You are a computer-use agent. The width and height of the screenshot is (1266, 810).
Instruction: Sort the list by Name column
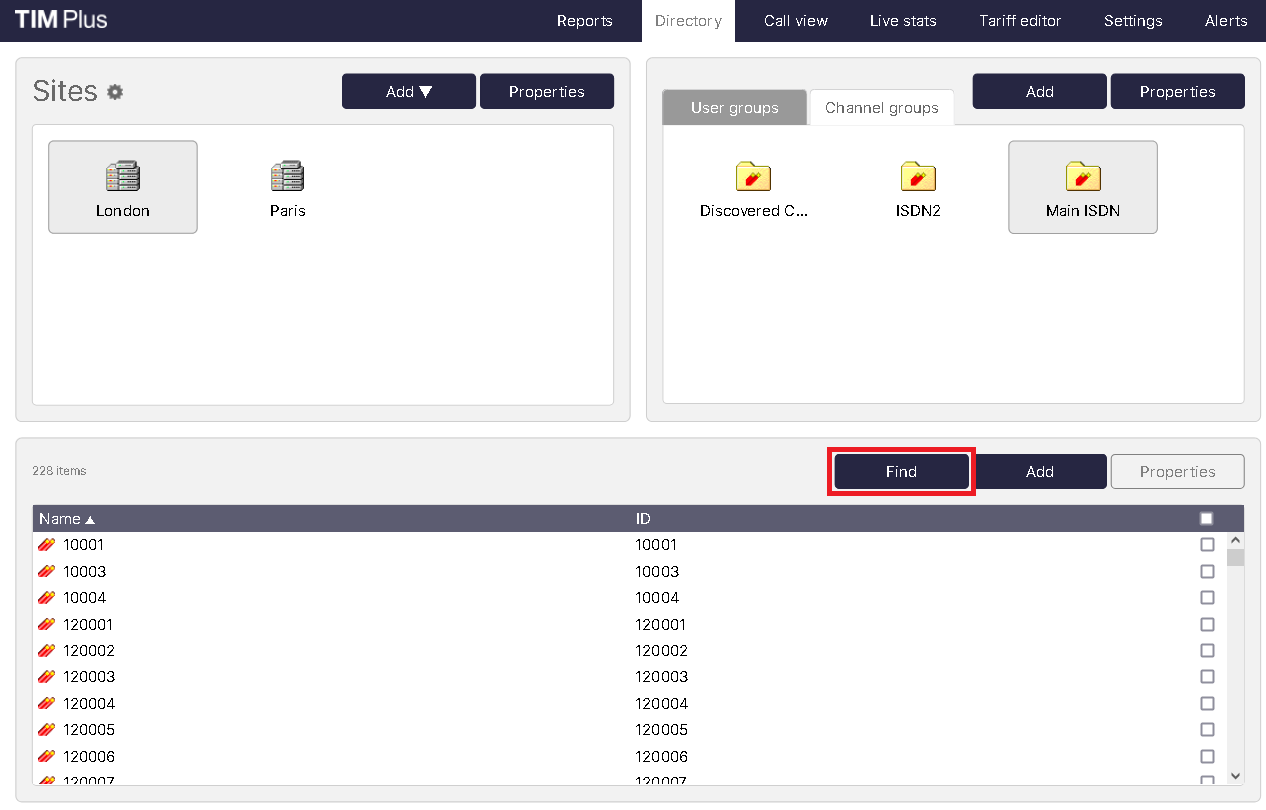point(60,519)
